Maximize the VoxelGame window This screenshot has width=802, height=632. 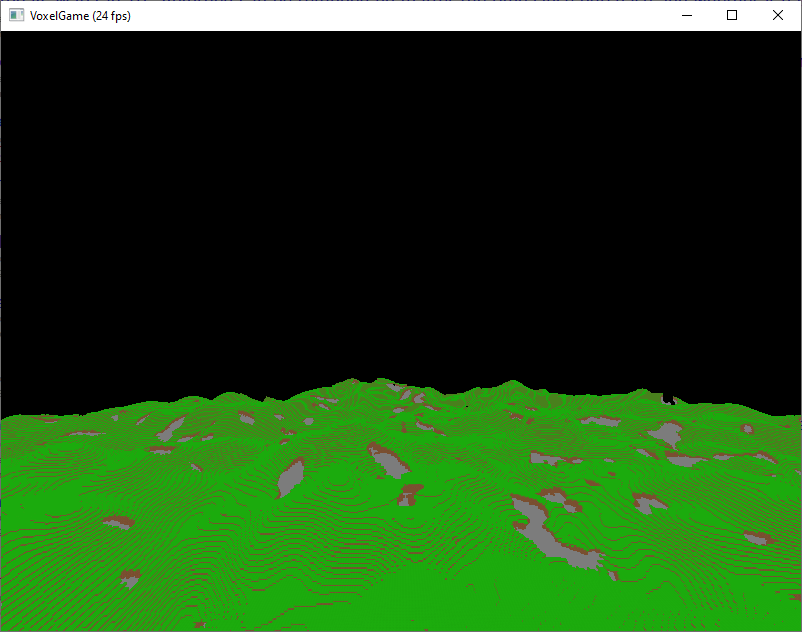(732, 15)
